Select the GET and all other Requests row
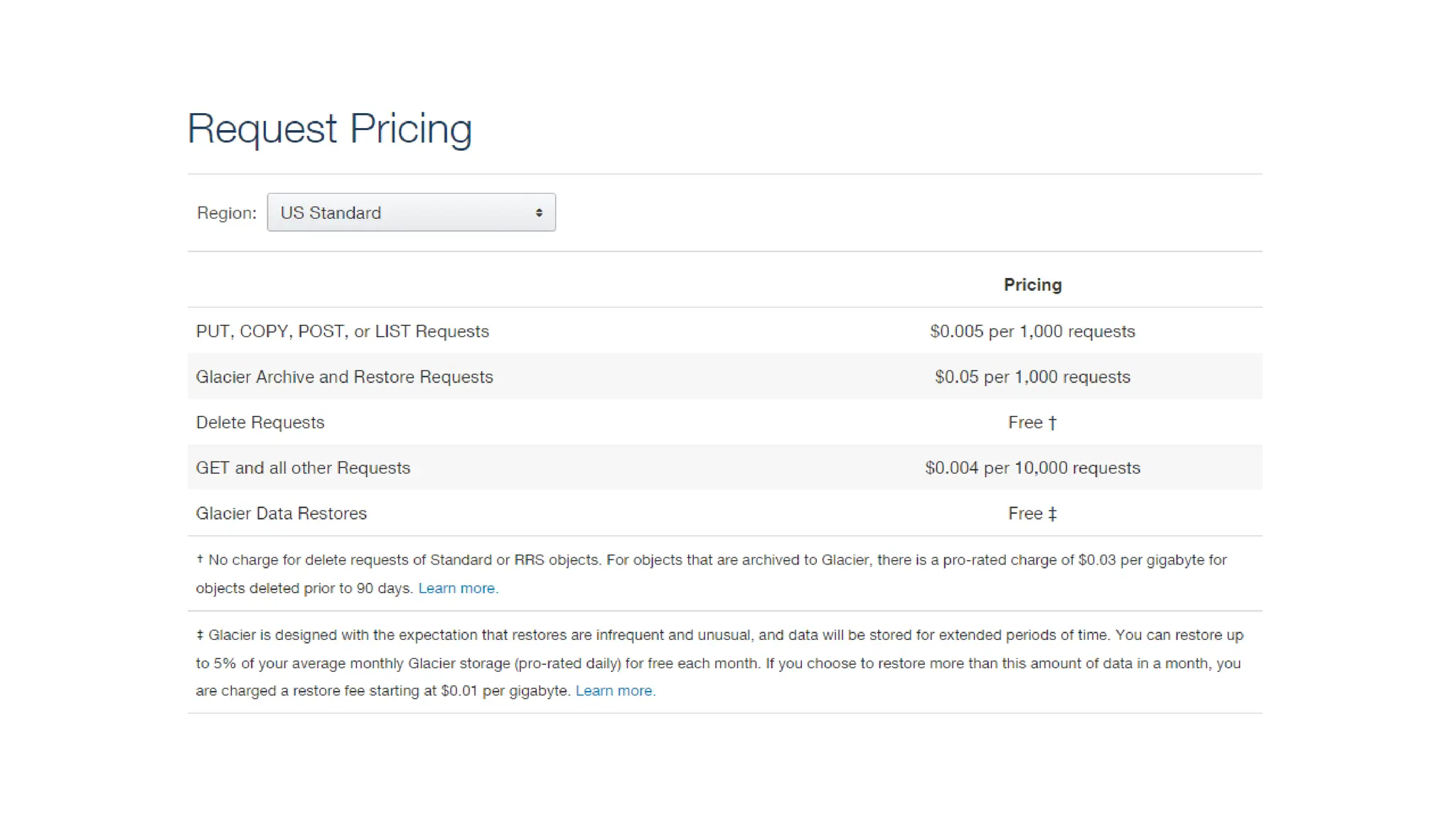The width and height of the screenshot is (1456, 819). (x=303, y=468)
